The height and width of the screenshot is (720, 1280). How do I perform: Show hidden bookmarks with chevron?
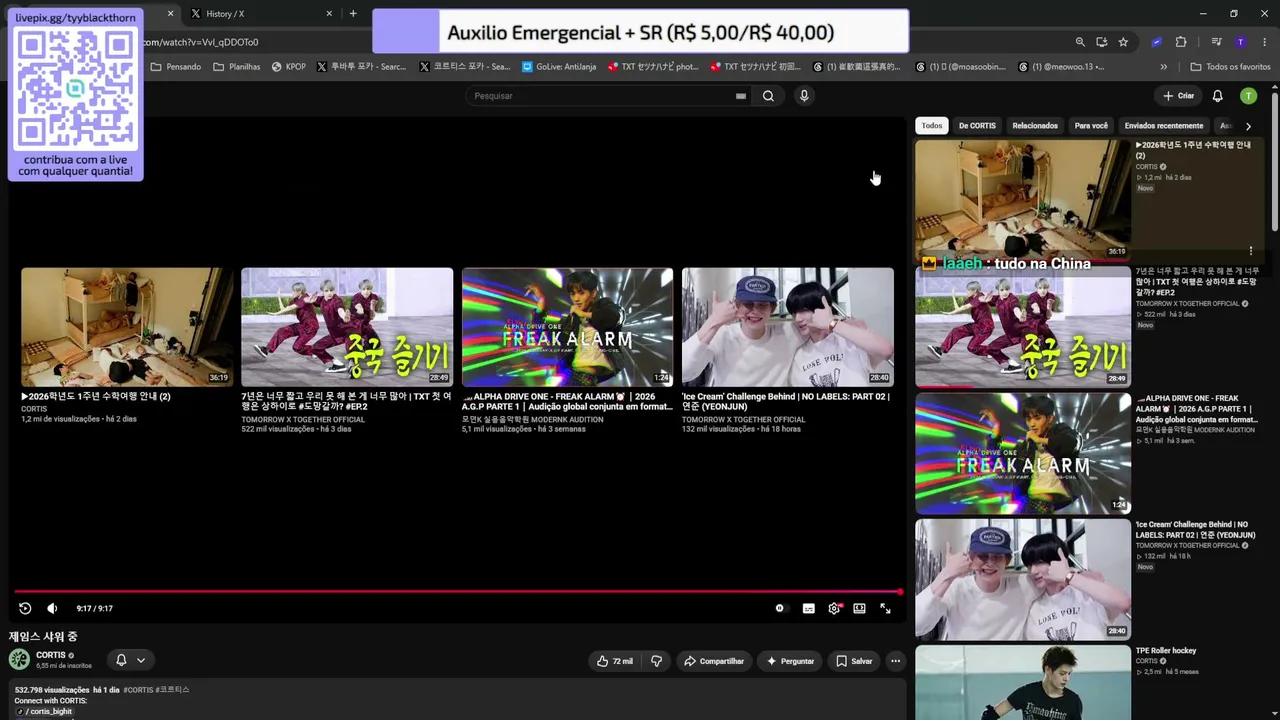[1163, 67]
